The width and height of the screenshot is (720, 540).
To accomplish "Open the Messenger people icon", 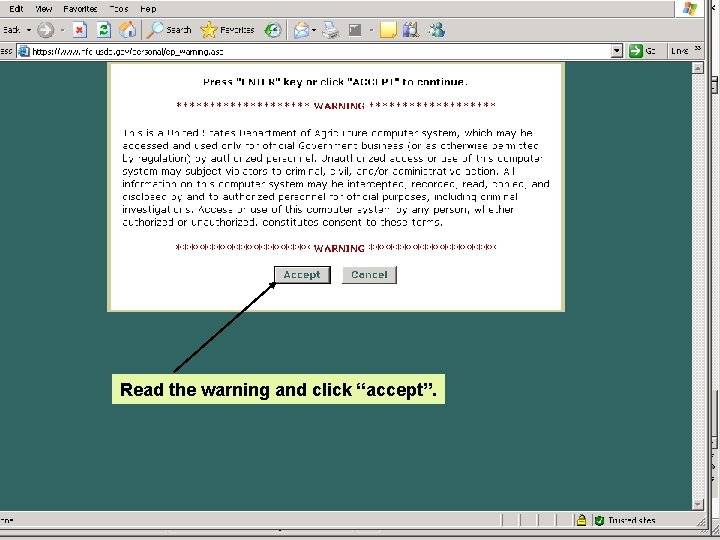I will (437, 30).
